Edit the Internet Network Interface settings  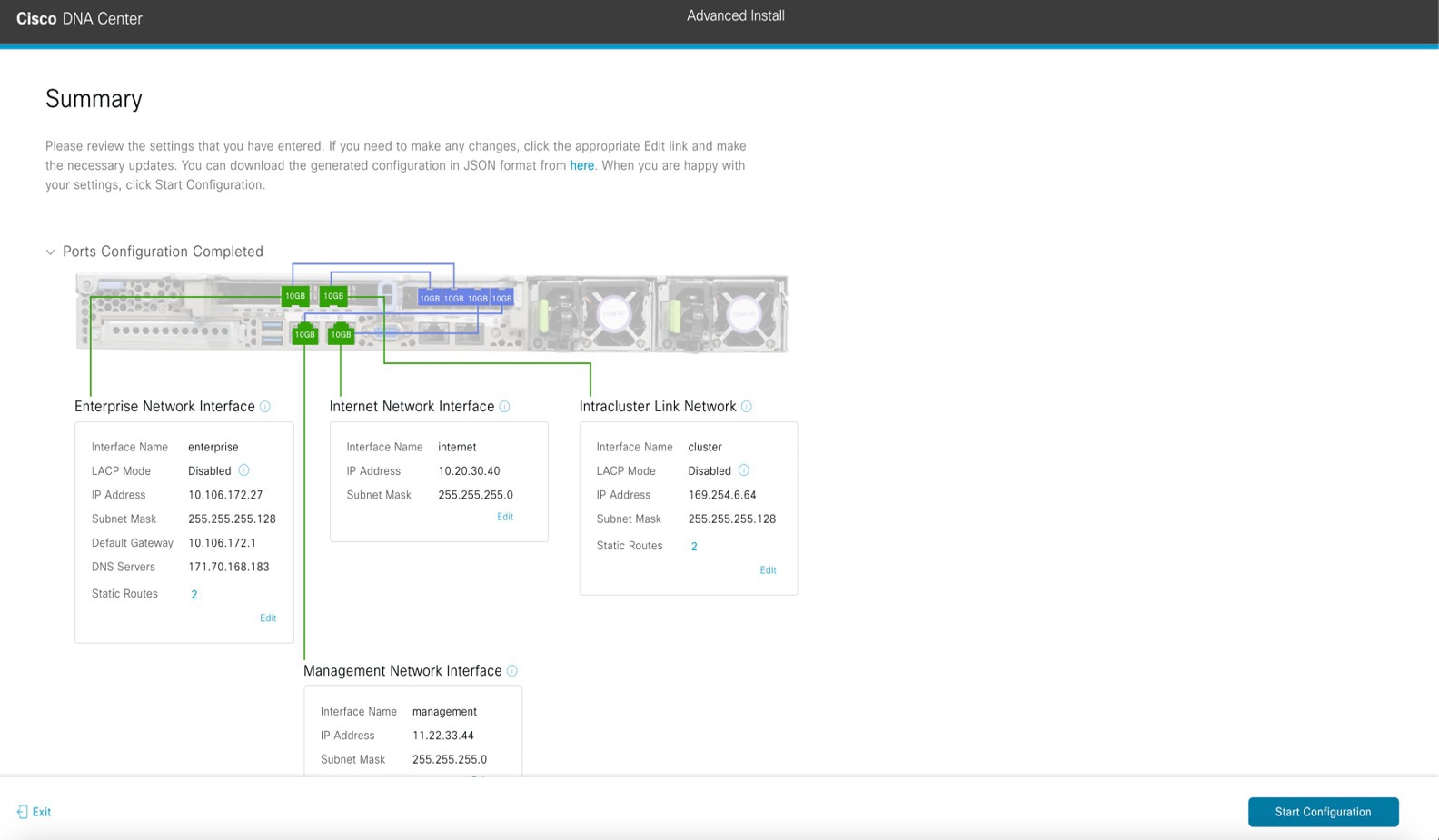pyautogui.click(x=505, y=517)
